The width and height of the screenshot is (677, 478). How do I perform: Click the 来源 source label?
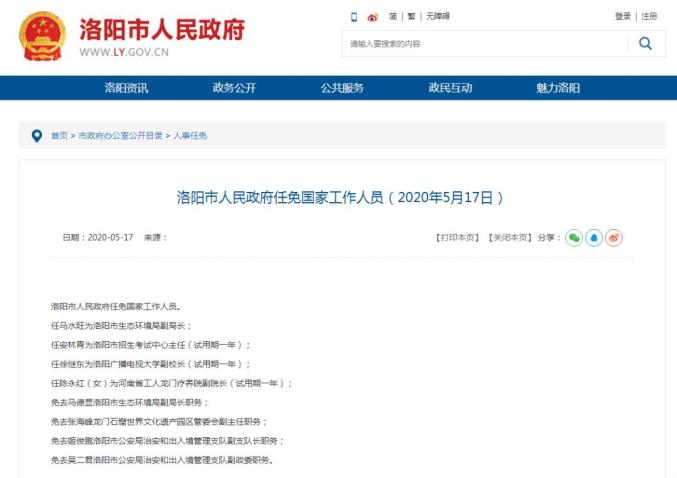[x=155, y=237]
